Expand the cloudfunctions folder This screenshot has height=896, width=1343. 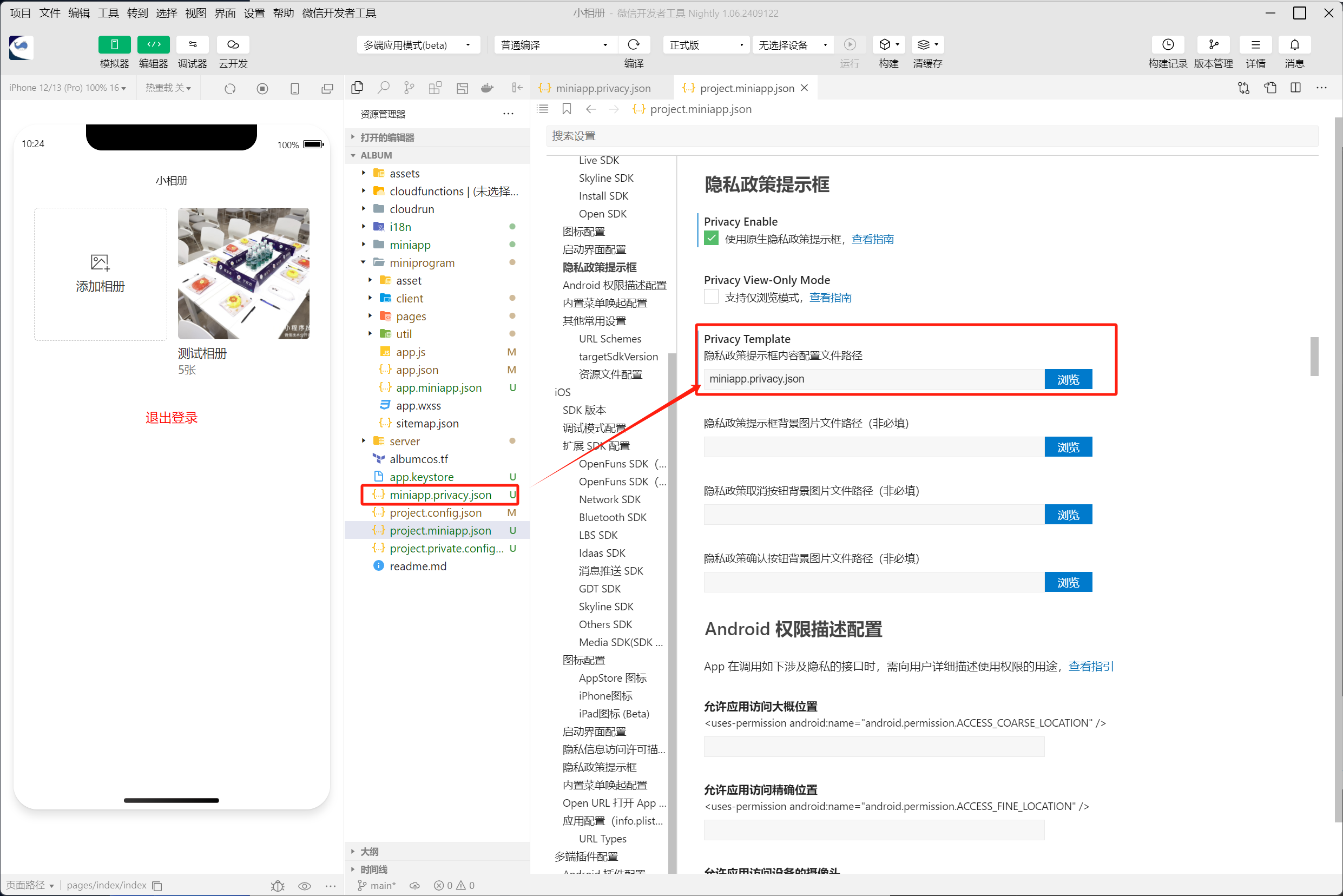click(437, 191)
